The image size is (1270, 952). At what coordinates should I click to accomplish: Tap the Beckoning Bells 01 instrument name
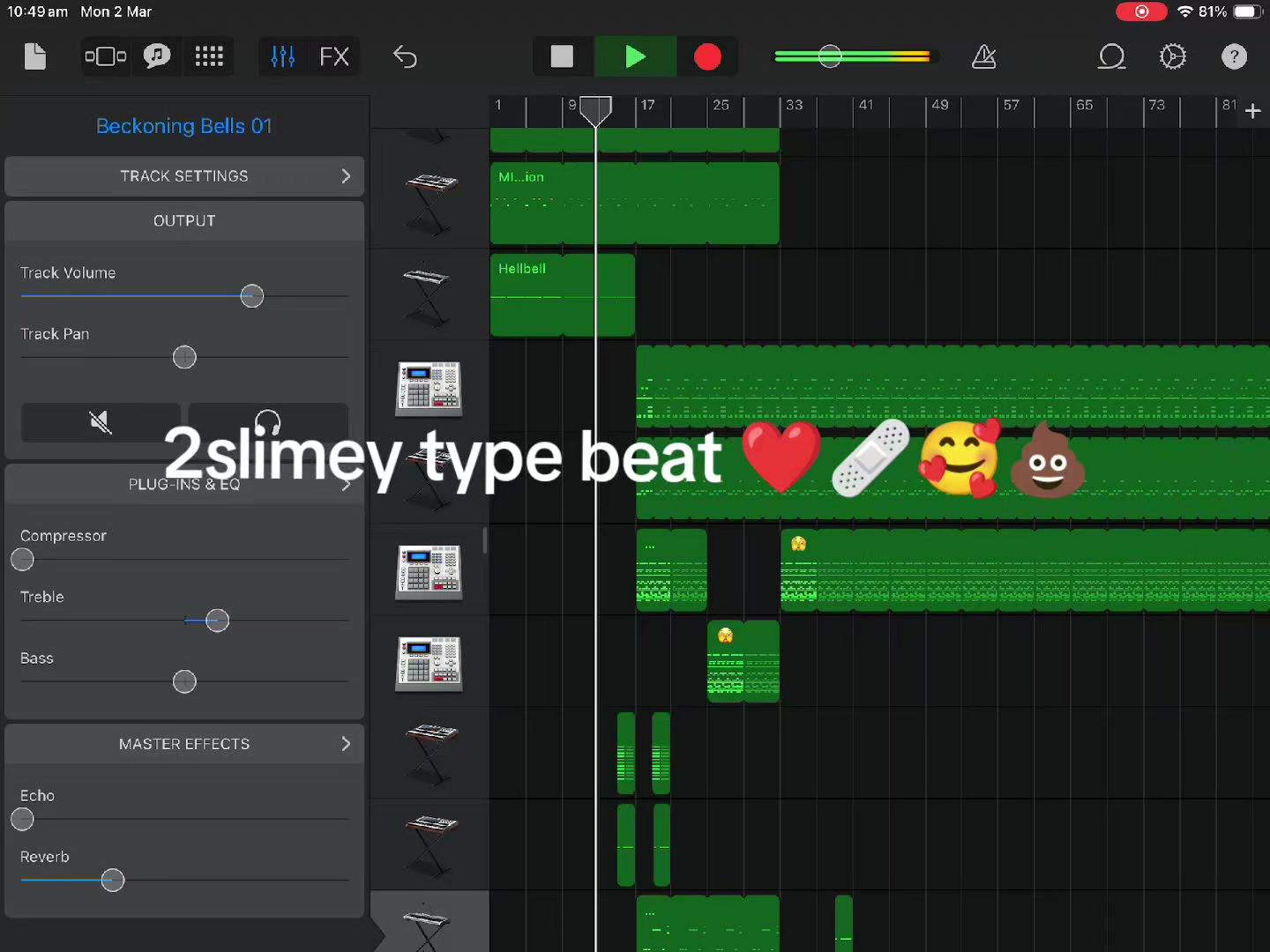pos(184,126)
